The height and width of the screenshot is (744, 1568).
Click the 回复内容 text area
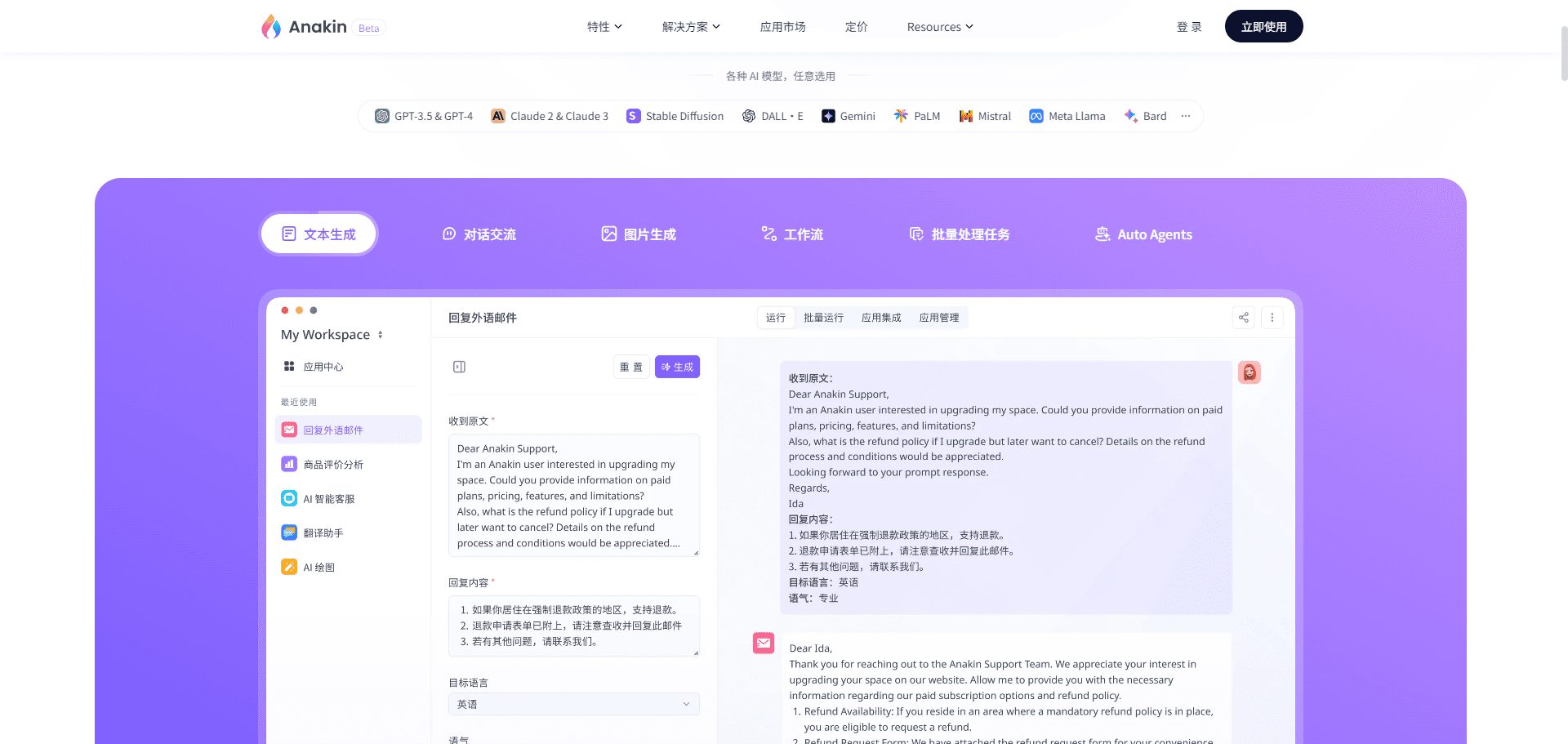coord(574,626)
